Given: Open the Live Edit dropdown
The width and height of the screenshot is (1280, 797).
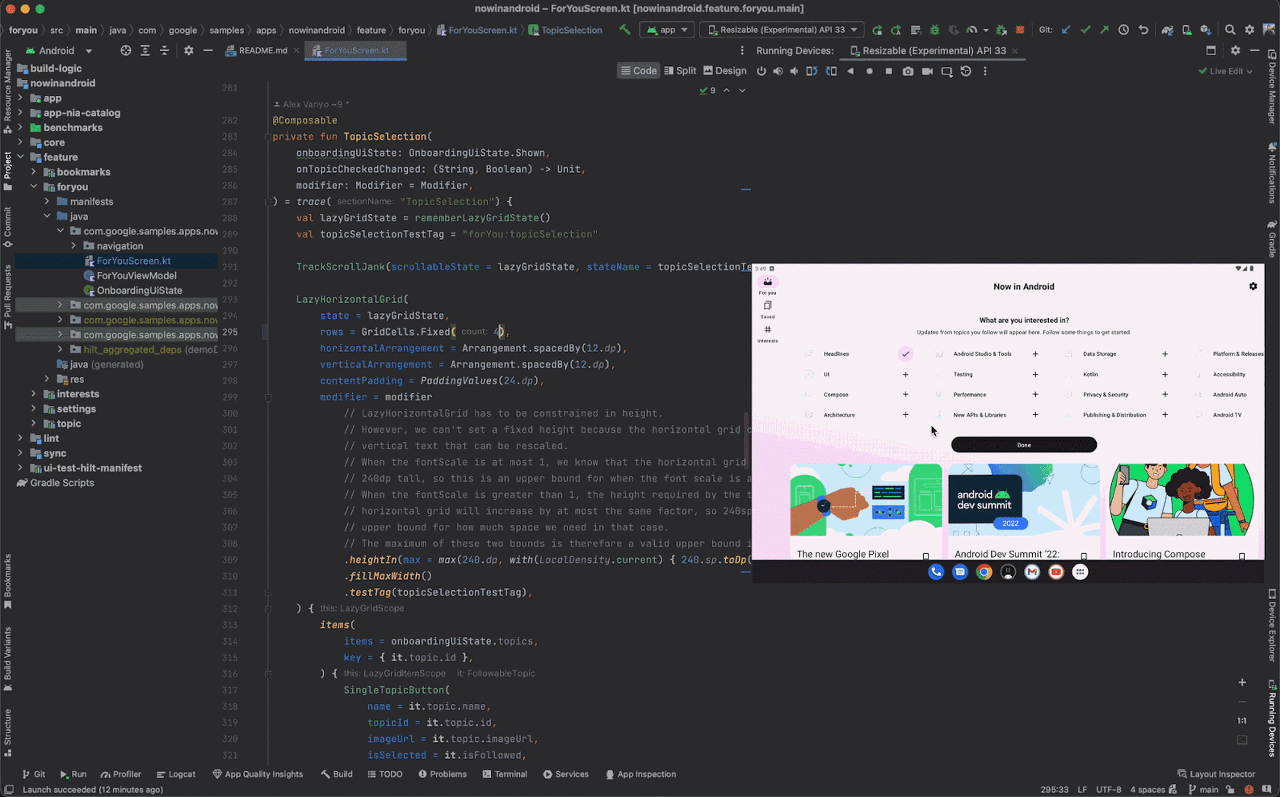Looking at the screenshot, I should [1226, 71].
